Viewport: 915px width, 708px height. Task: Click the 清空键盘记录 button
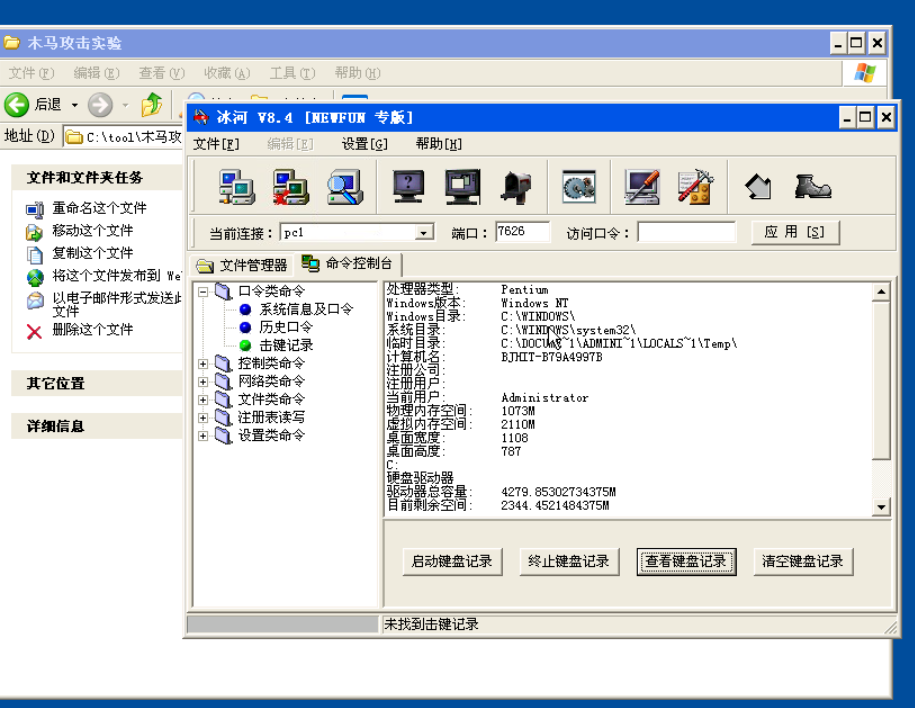(x=802, y=561)
